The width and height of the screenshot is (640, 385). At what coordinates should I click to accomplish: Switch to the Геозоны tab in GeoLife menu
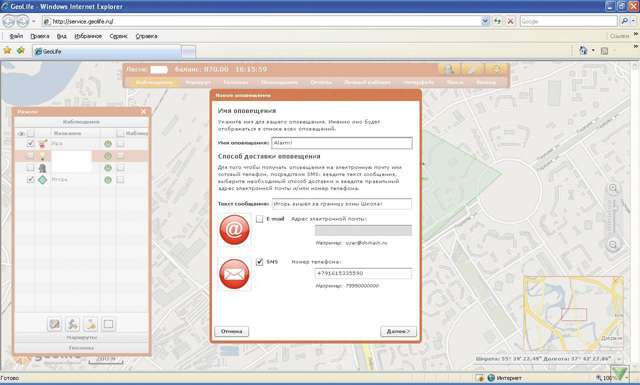tap(236, 82)
